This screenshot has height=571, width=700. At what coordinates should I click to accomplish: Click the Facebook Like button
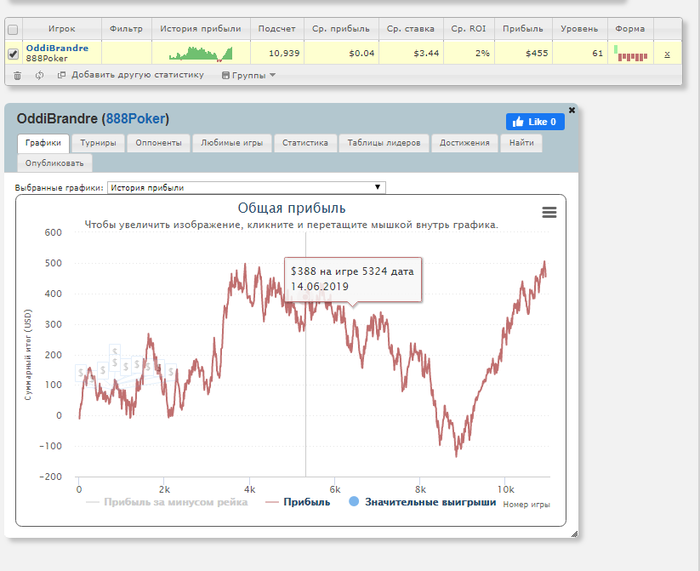pyautogui.click(x=535, y=121)
